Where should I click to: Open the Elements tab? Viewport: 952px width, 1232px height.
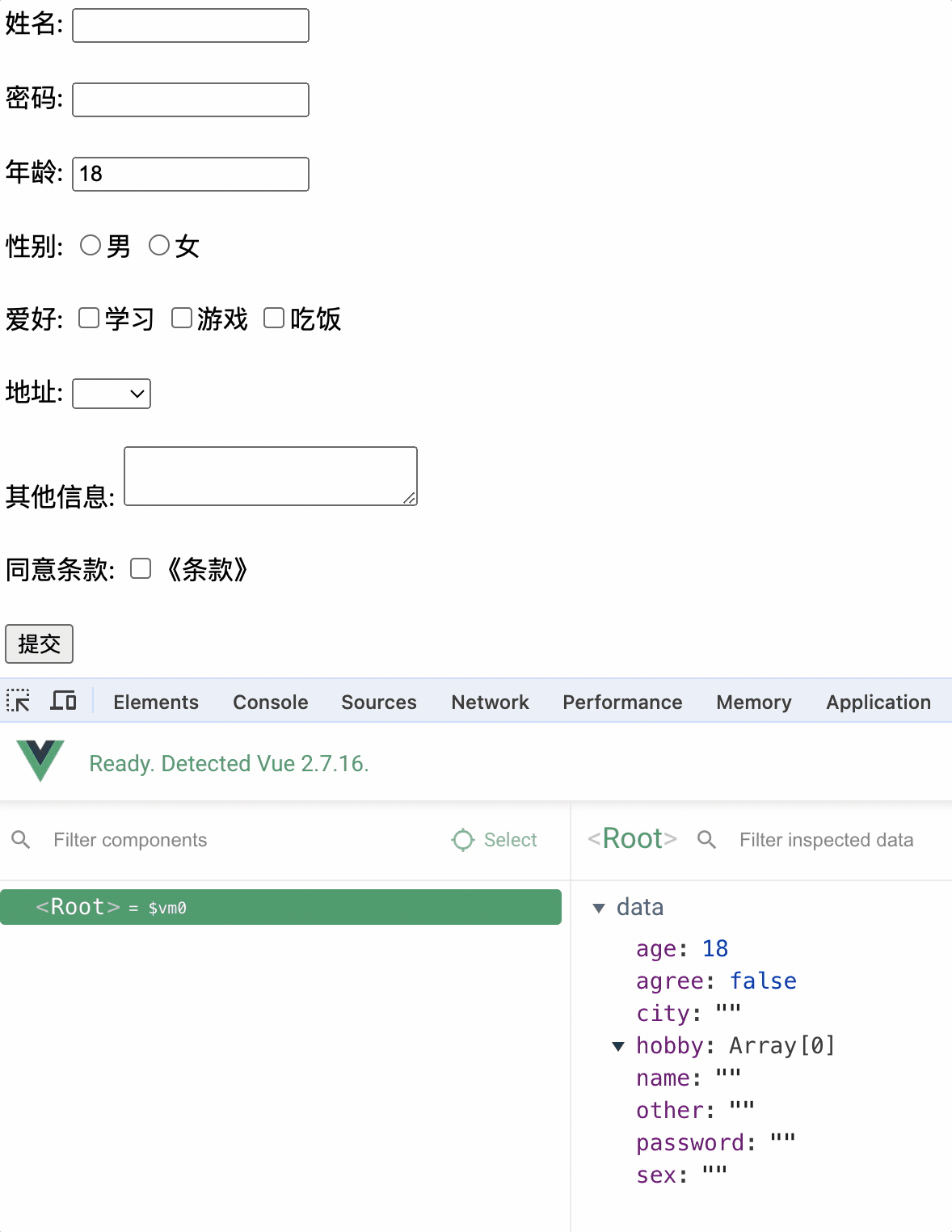[x=156, y=702]
